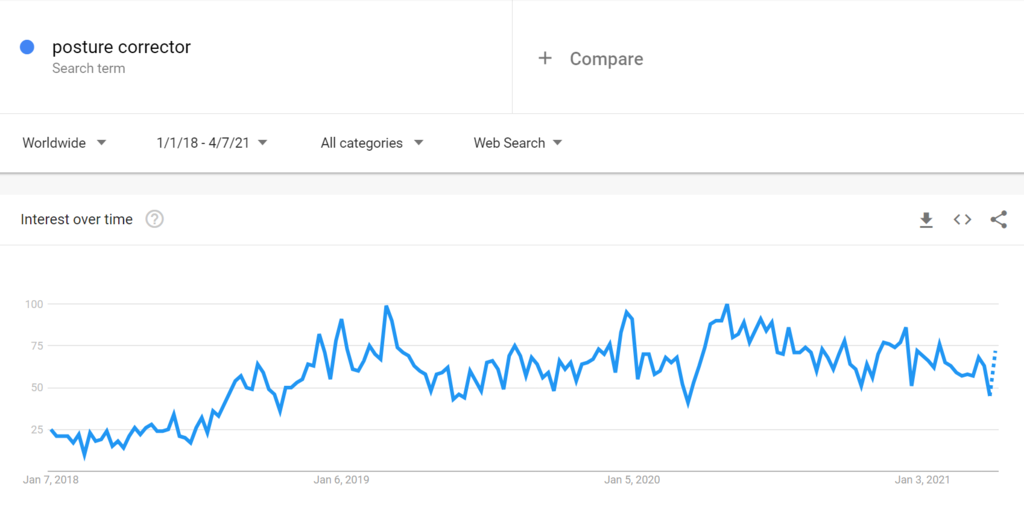The width and height of the screenshot is (1024, 516).
Task: Open the embed code icon
Action: click(x=962, y=220)
